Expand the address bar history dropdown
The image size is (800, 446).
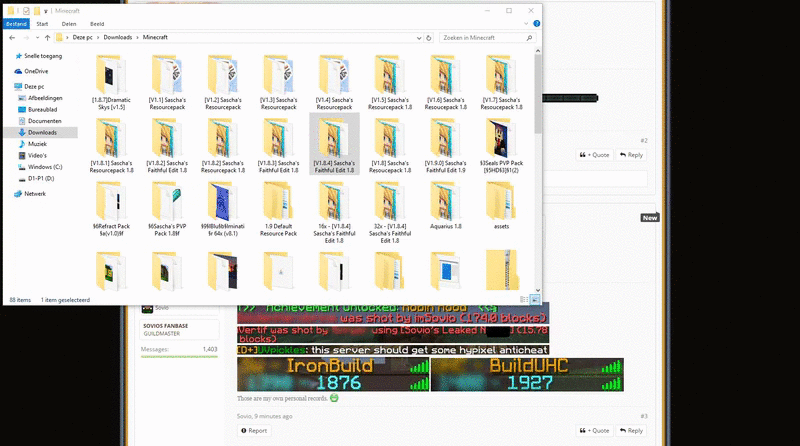click(419, 38)
